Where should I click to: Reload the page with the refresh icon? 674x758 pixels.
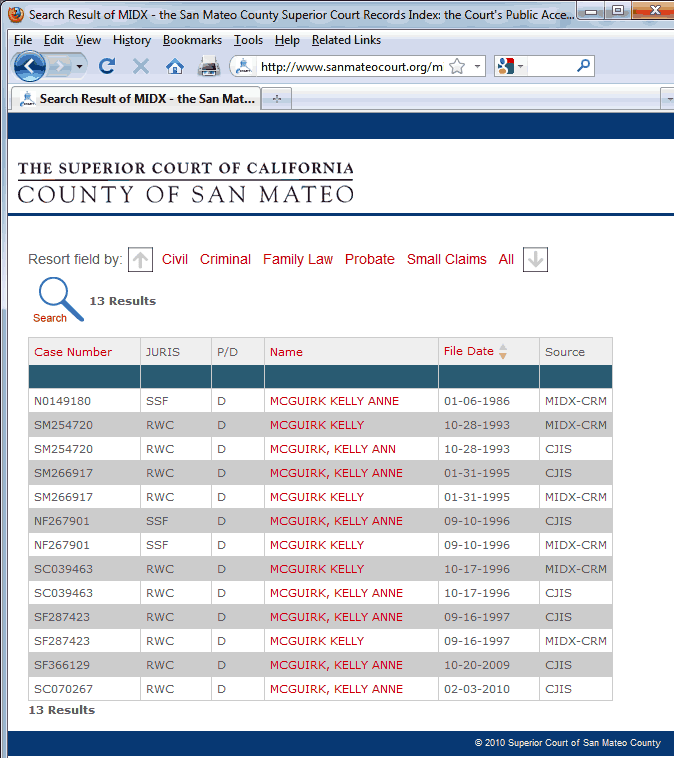point(107,66)
